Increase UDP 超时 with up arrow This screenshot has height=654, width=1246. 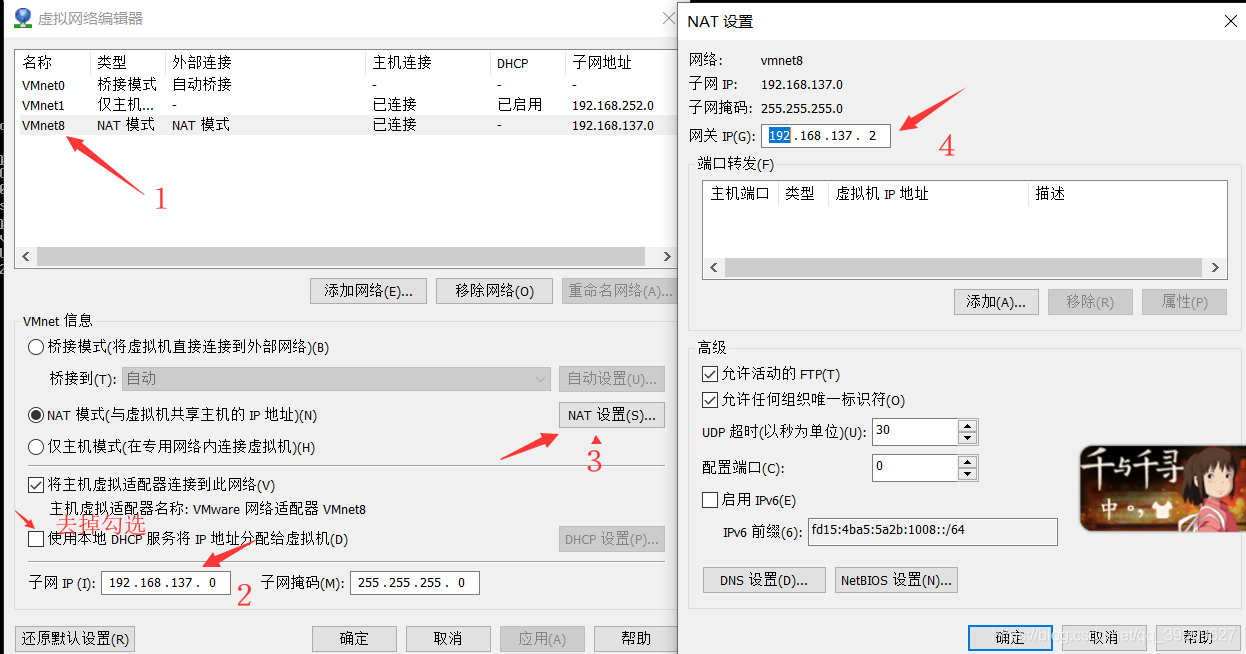click(x=967, y=426)
